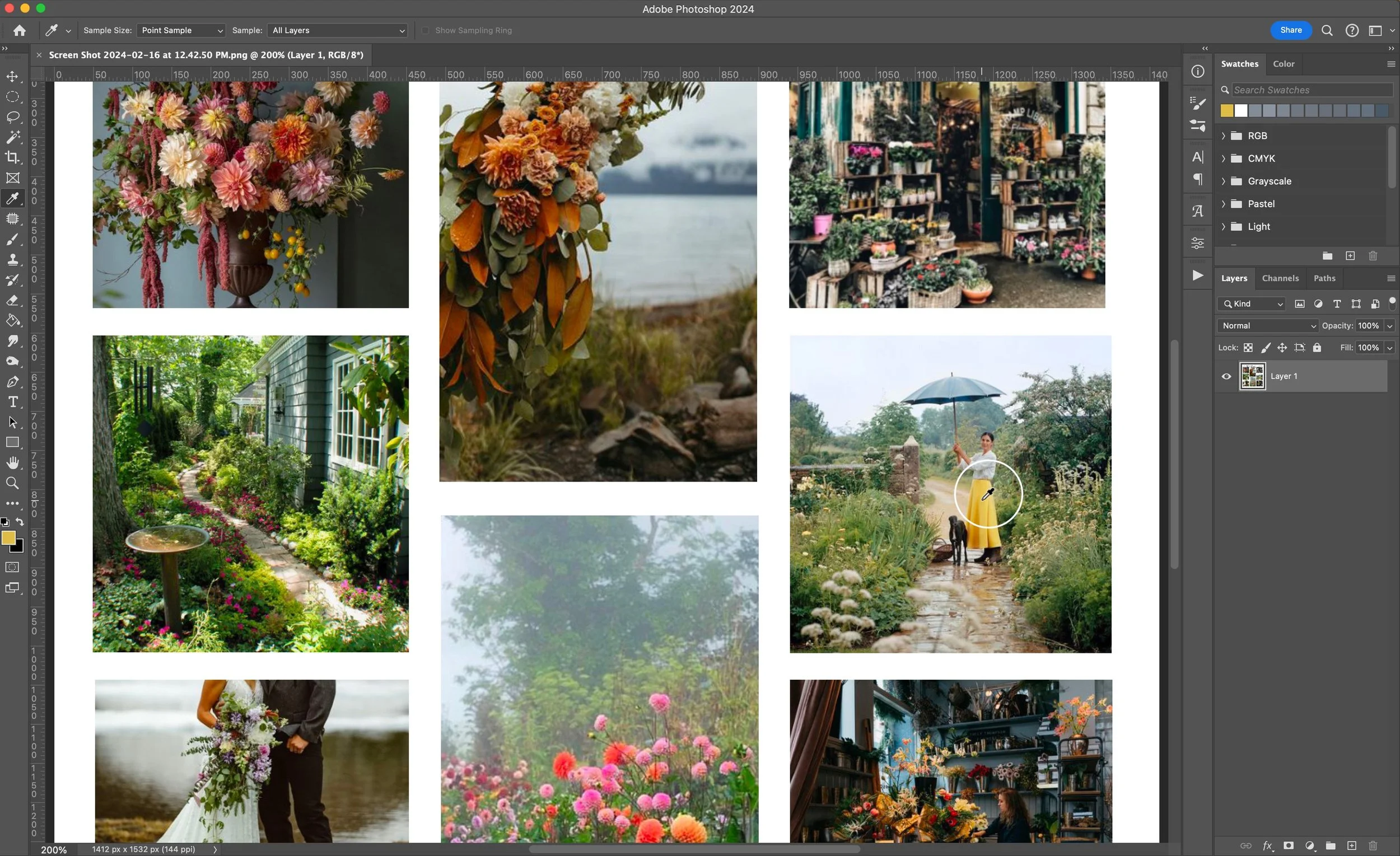The height and width of the screenshot is (856, 1400).
Task: Create a new layer from the Layers footer
Action: pos(1352,846)
